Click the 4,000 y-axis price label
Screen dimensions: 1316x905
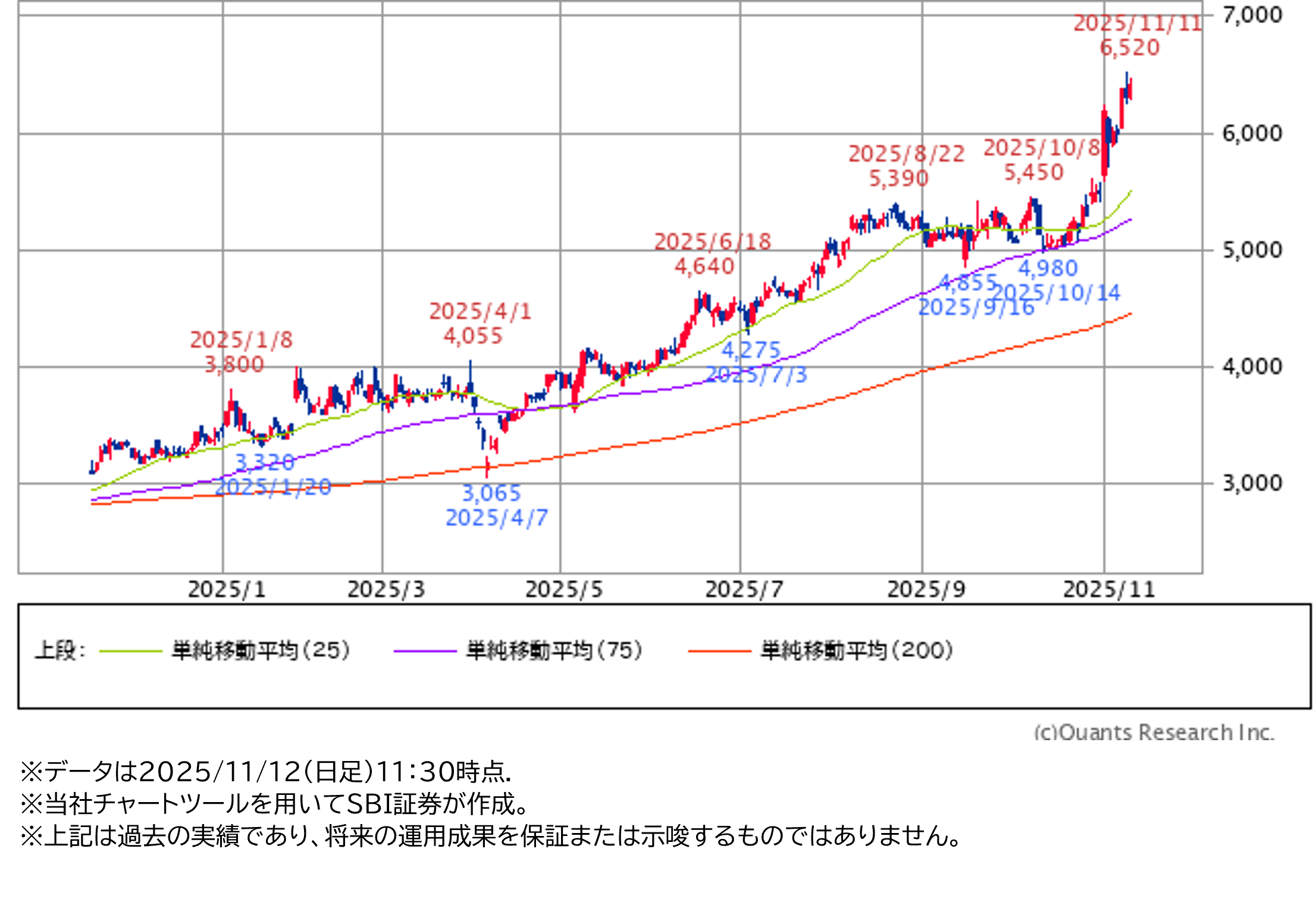(x=1252, y=367)
